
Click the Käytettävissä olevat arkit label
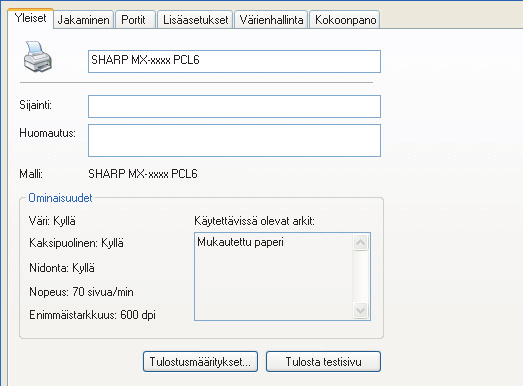[254, 221]
